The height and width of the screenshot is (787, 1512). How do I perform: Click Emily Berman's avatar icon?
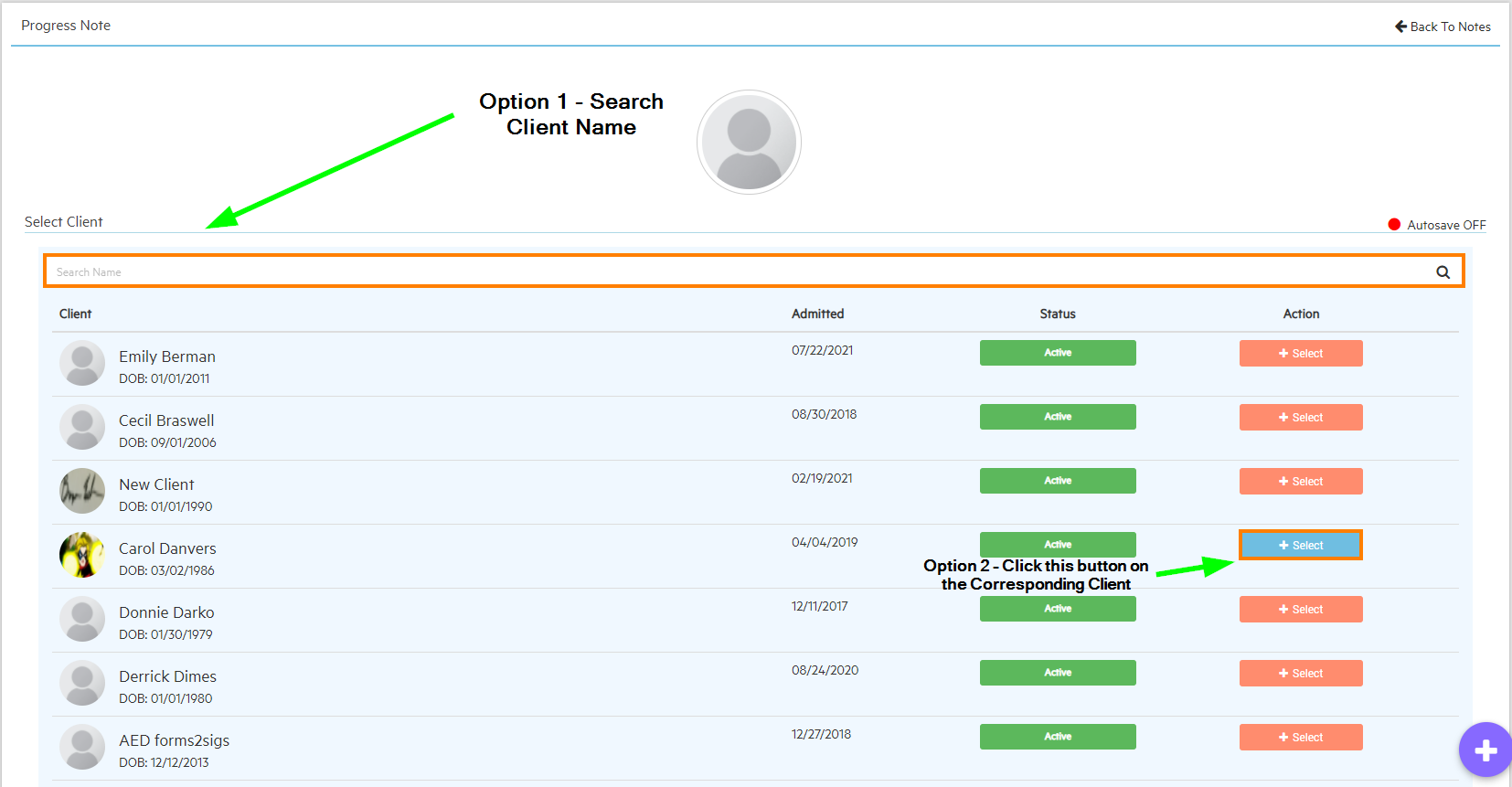point(82,363)
